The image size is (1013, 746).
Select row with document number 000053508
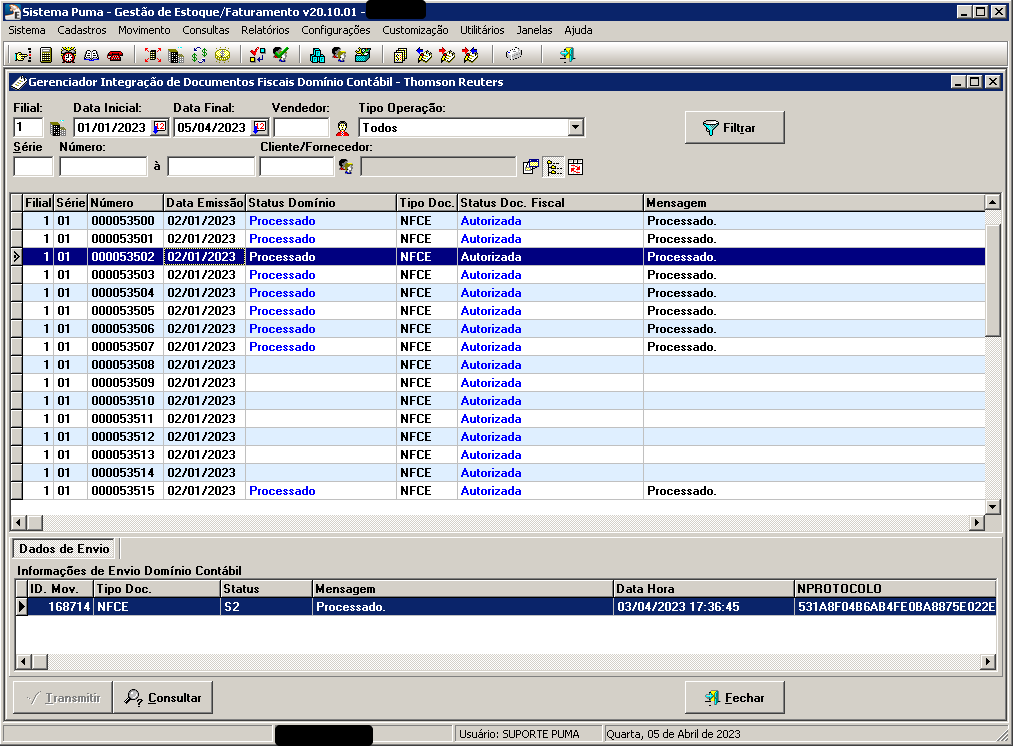pos(123,365)
